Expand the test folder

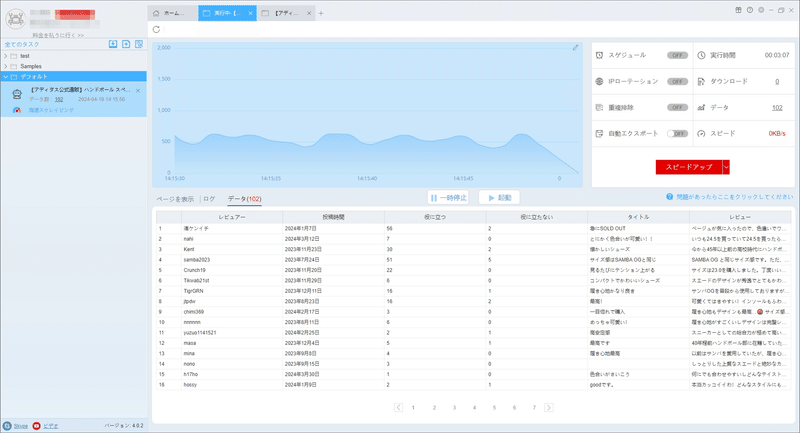[x=6, y=56]
